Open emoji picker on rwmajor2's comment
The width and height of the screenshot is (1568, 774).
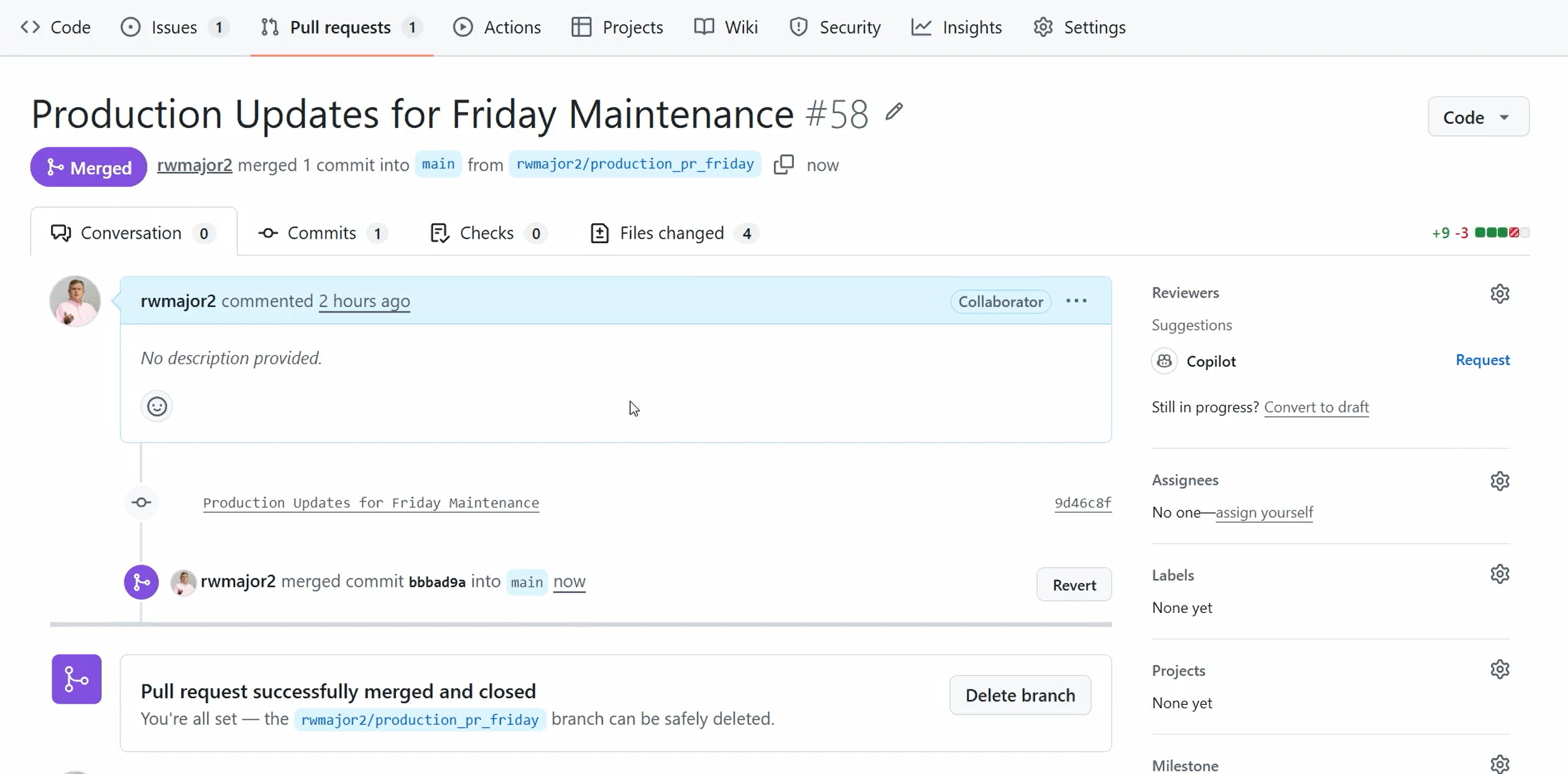(x=156, y=406)
